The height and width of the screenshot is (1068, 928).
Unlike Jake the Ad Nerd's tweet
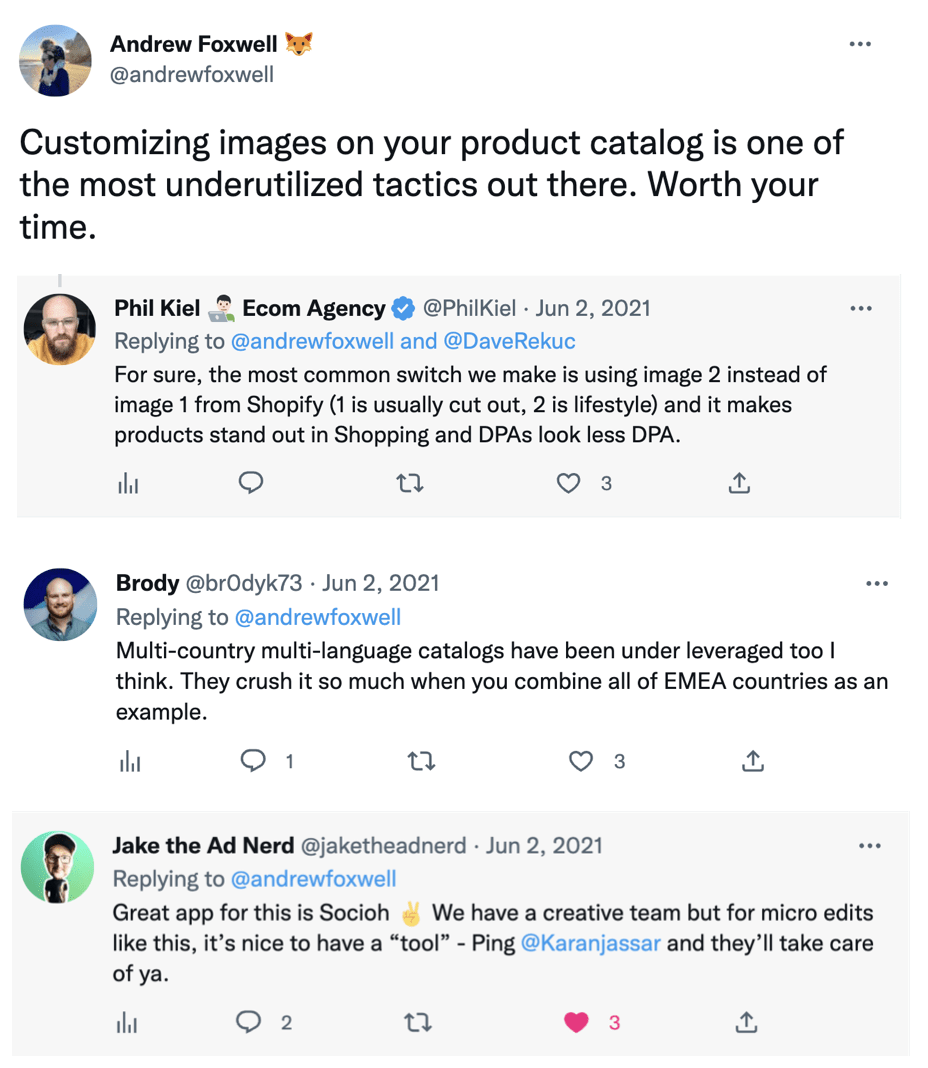click(x=576, y=1022)
